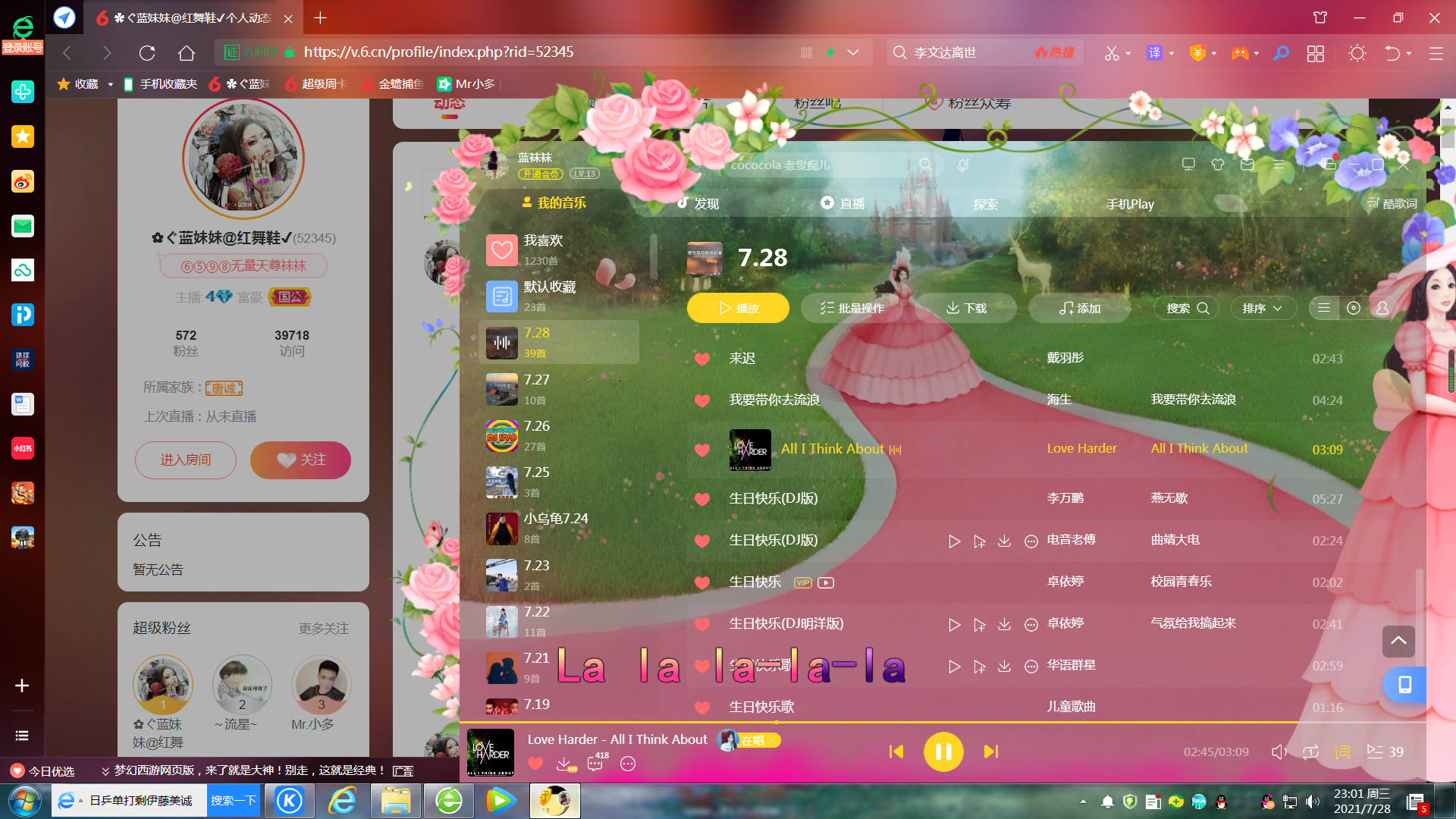Unfavorite current song in player bar

click(535, 764)
